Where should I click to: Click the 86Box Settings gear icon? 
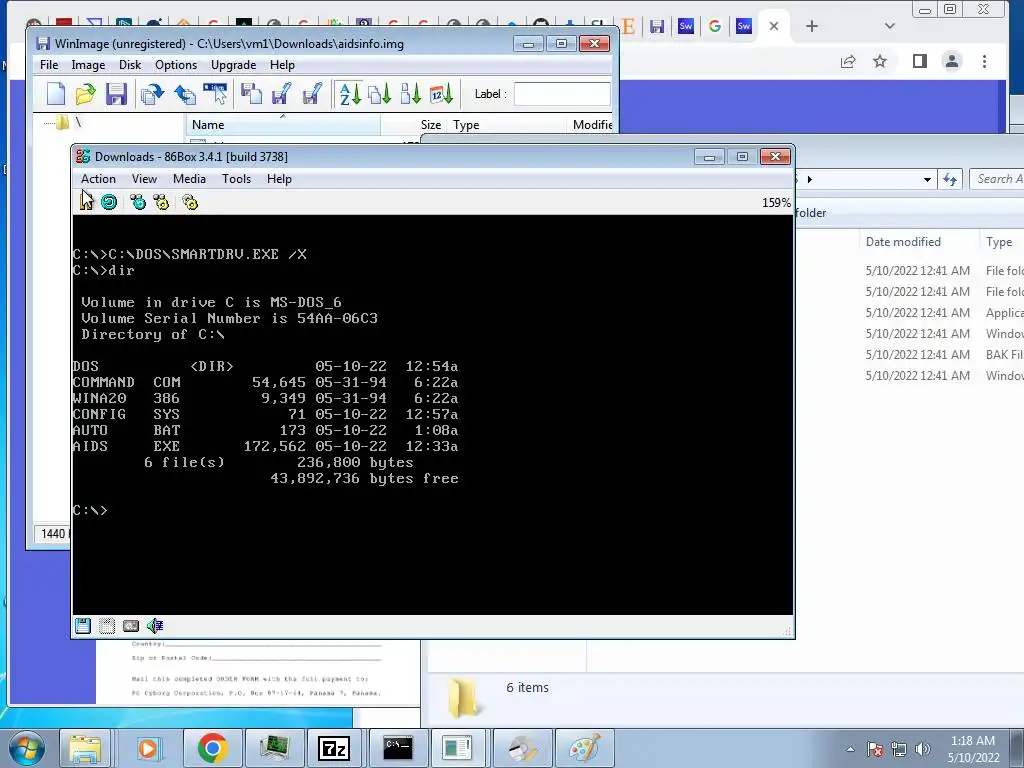190,202
